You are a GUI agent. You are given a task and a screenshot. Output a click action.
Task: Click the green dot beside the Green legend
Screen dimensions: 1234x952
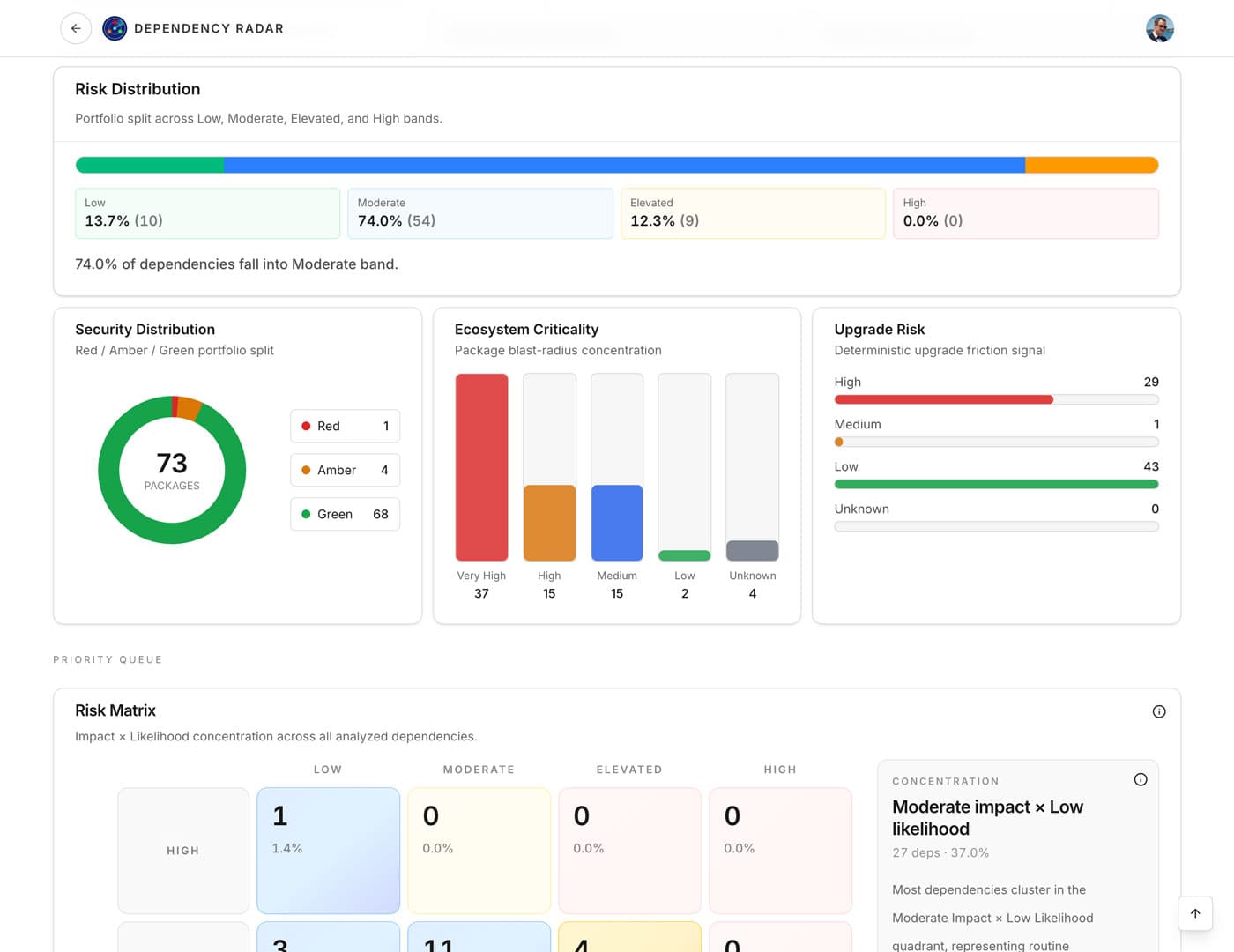click(x=305, y=514)
